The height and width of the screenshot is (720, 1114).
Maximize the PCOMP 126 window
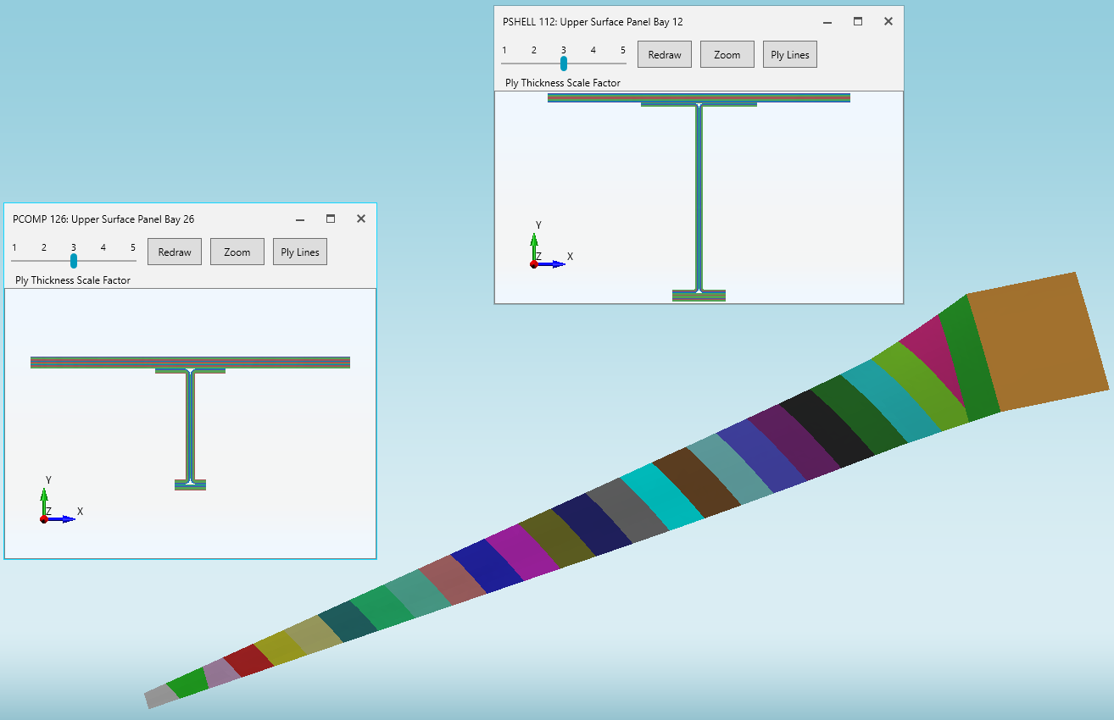pos(330,219)
